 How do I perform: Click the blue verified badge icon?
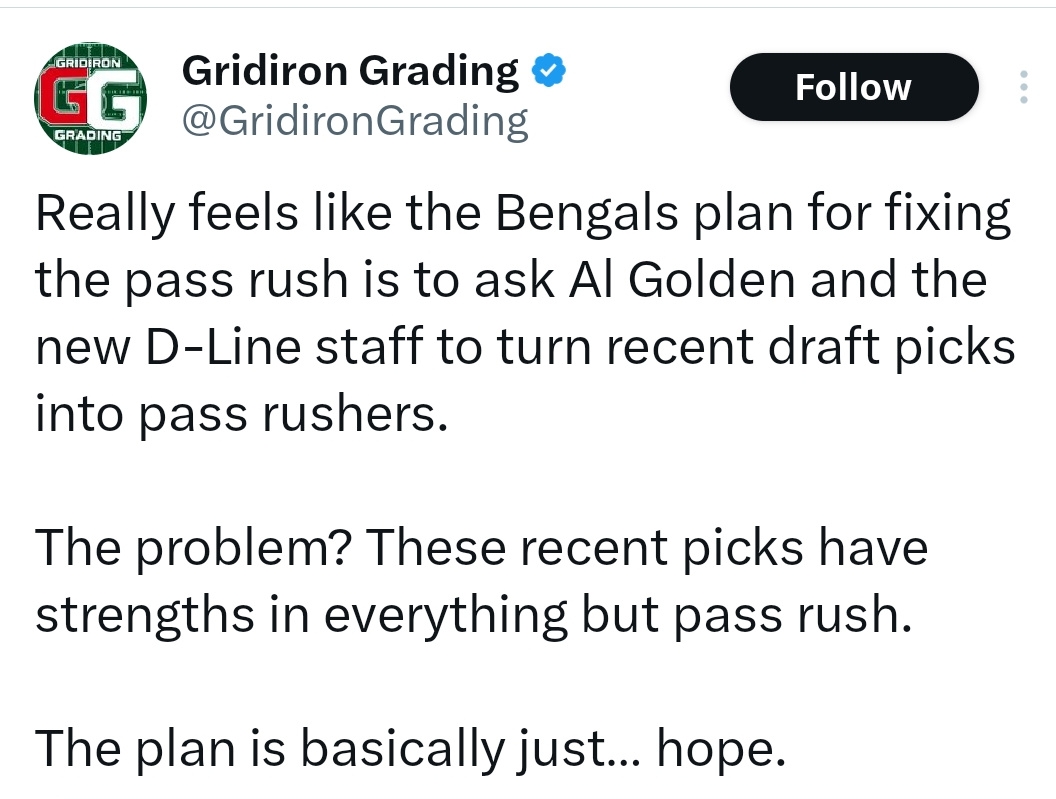pyautogui.click(x=549, y=71)
